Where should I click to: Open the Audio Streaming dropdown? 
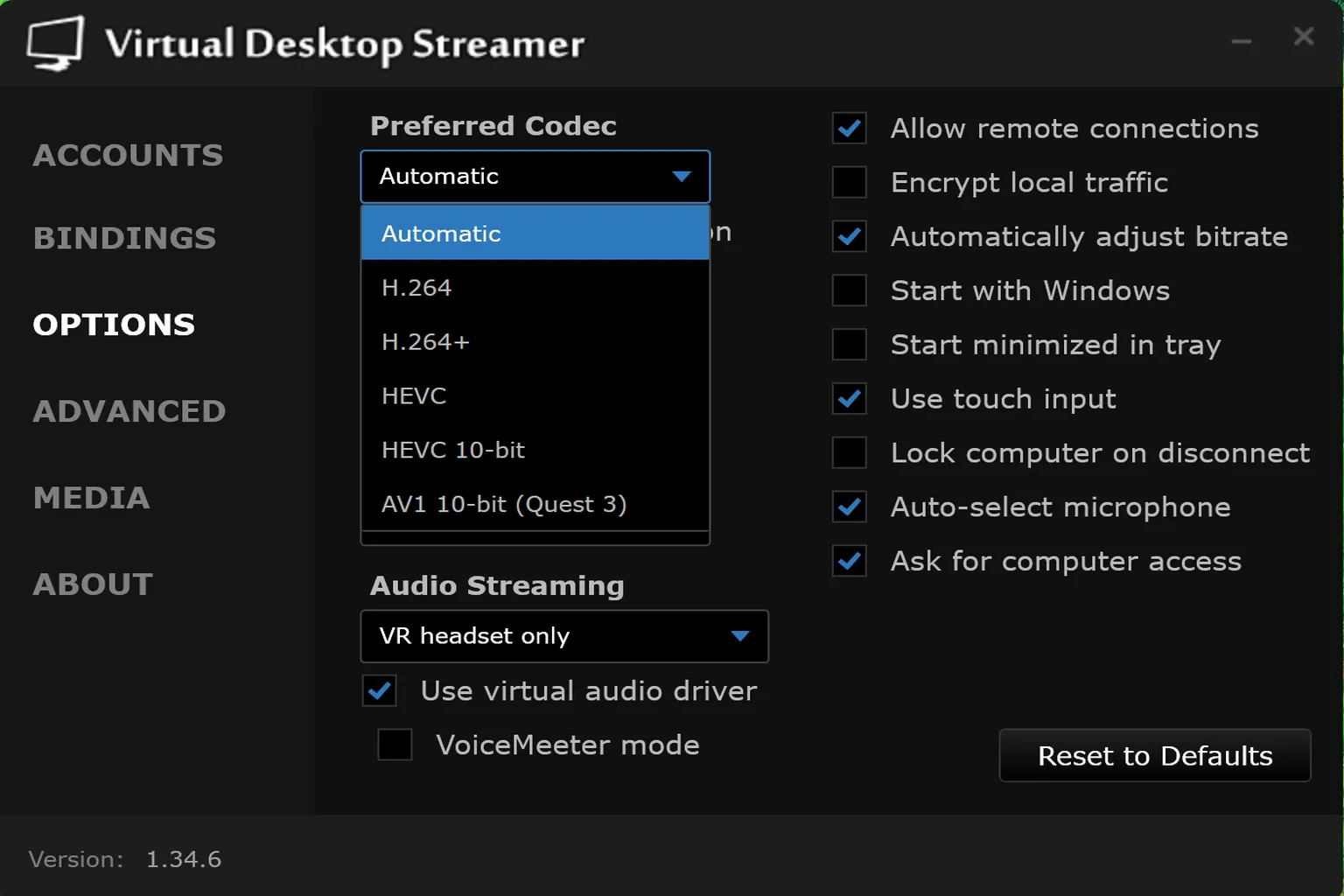(564, 636)
